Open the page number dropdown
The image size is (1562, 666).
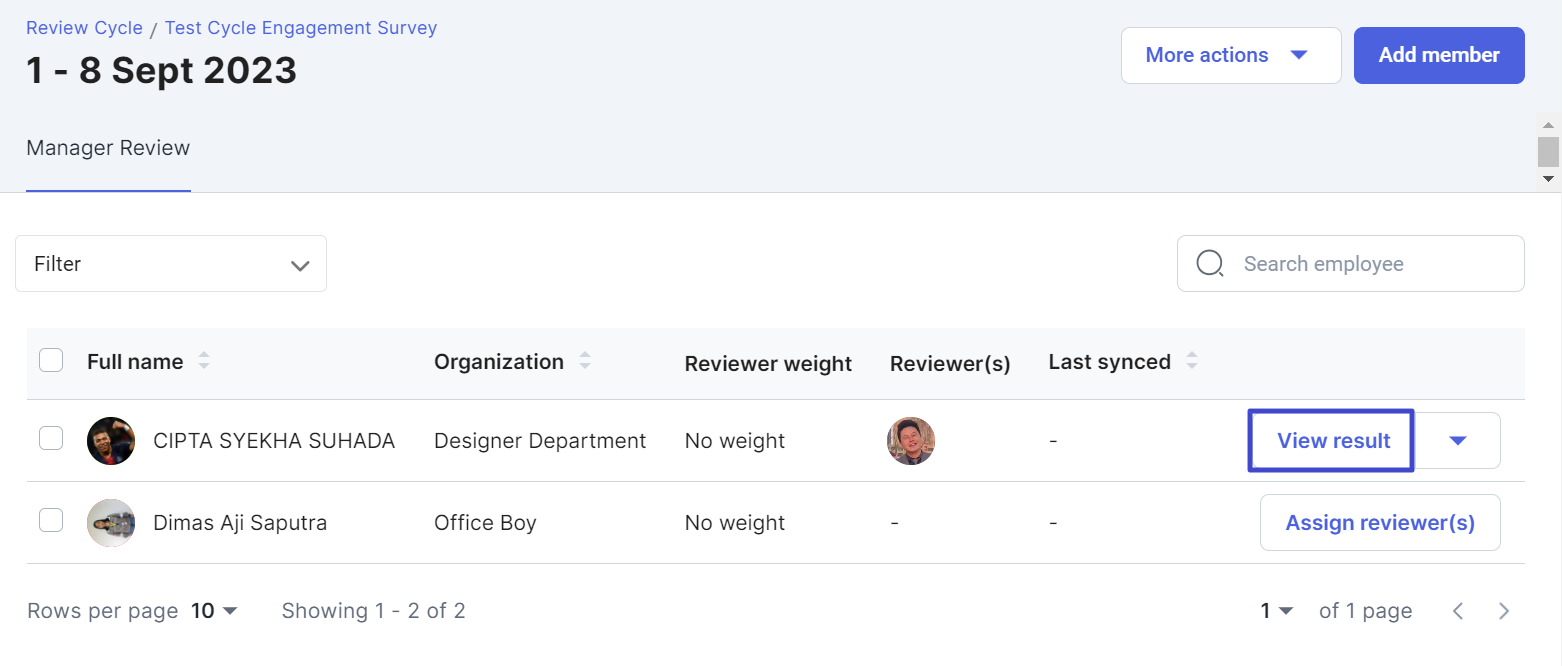[1277, 610]
